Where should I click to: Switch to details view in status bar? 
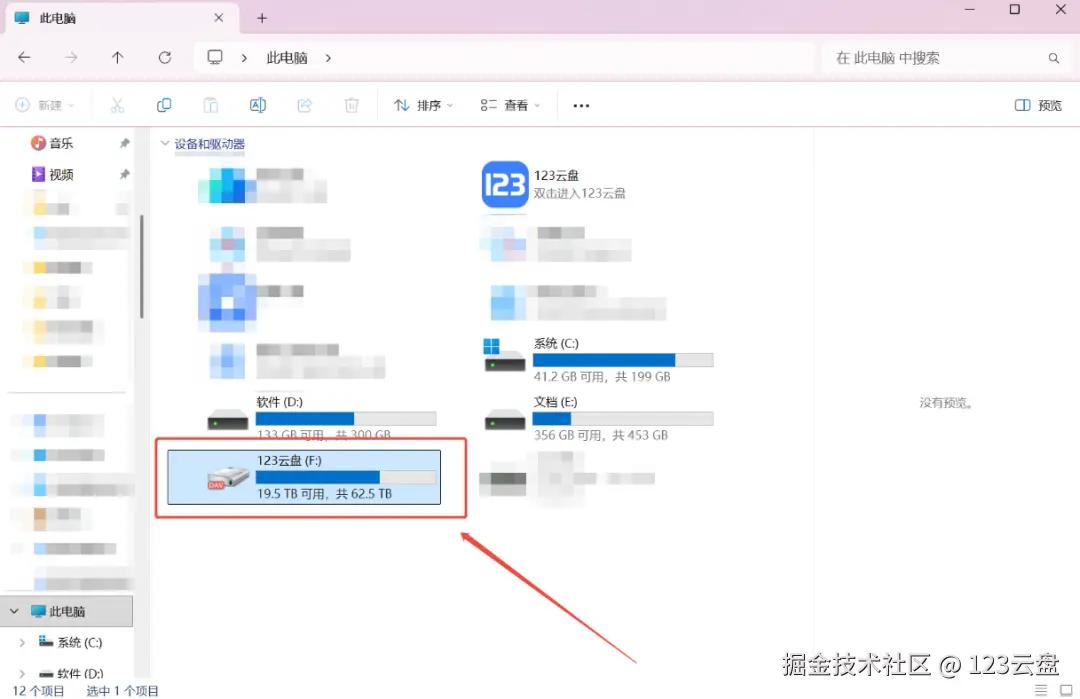click(x=1041, y=690)
